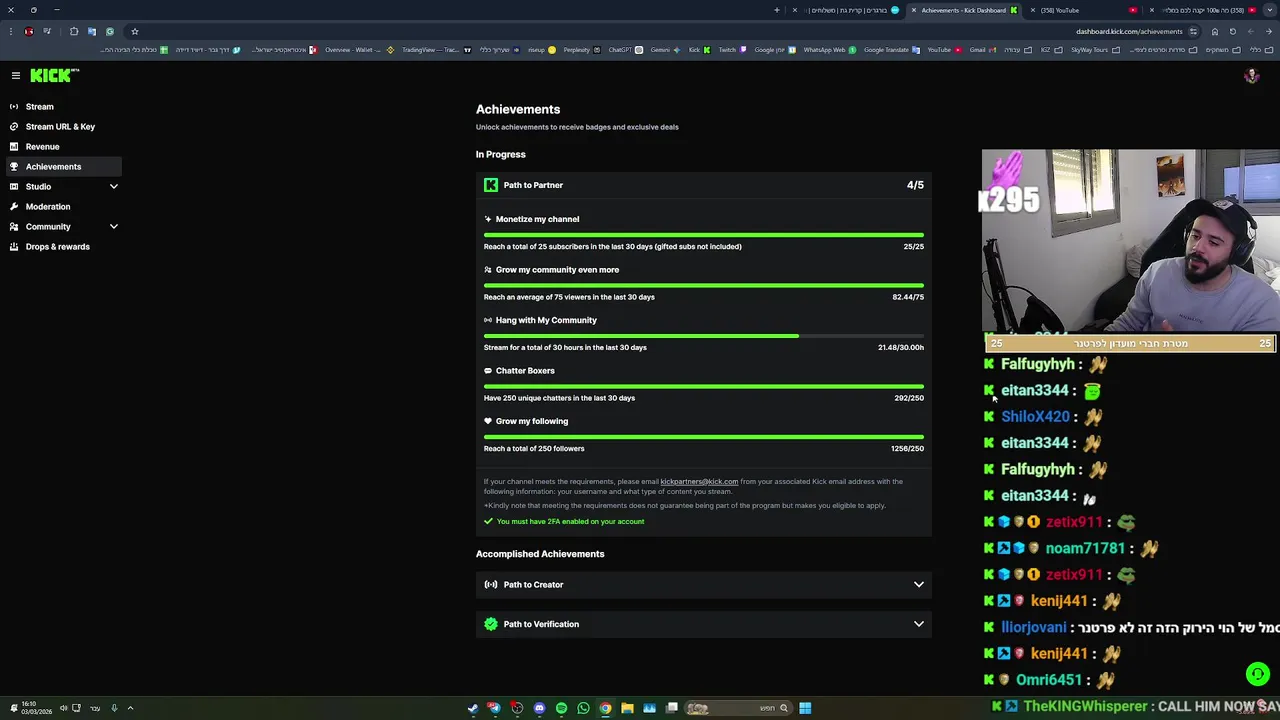Image resolution: width=1280 pixels, height=720 pixels.
Task: Click the taskbar volume icon
Action: coord(63,708)
